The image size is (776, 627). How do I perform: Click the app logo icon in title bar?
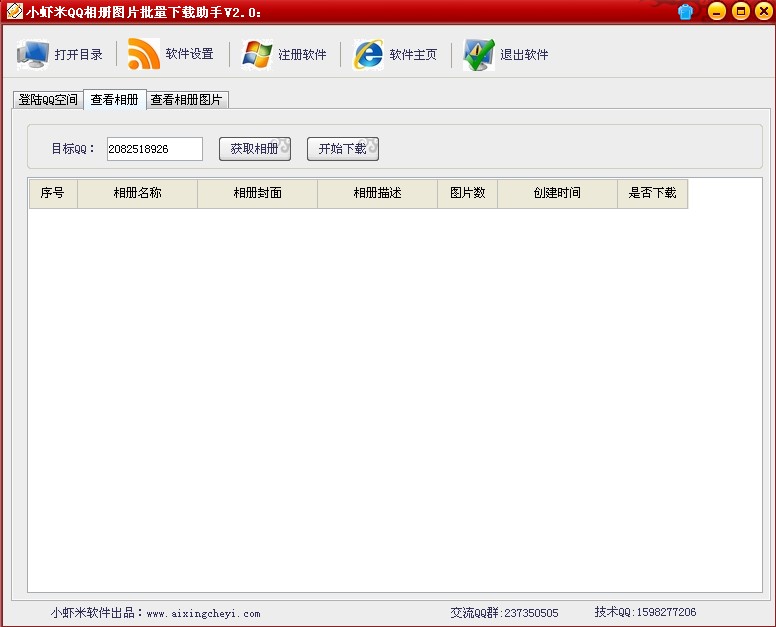(x=14, y=10)
